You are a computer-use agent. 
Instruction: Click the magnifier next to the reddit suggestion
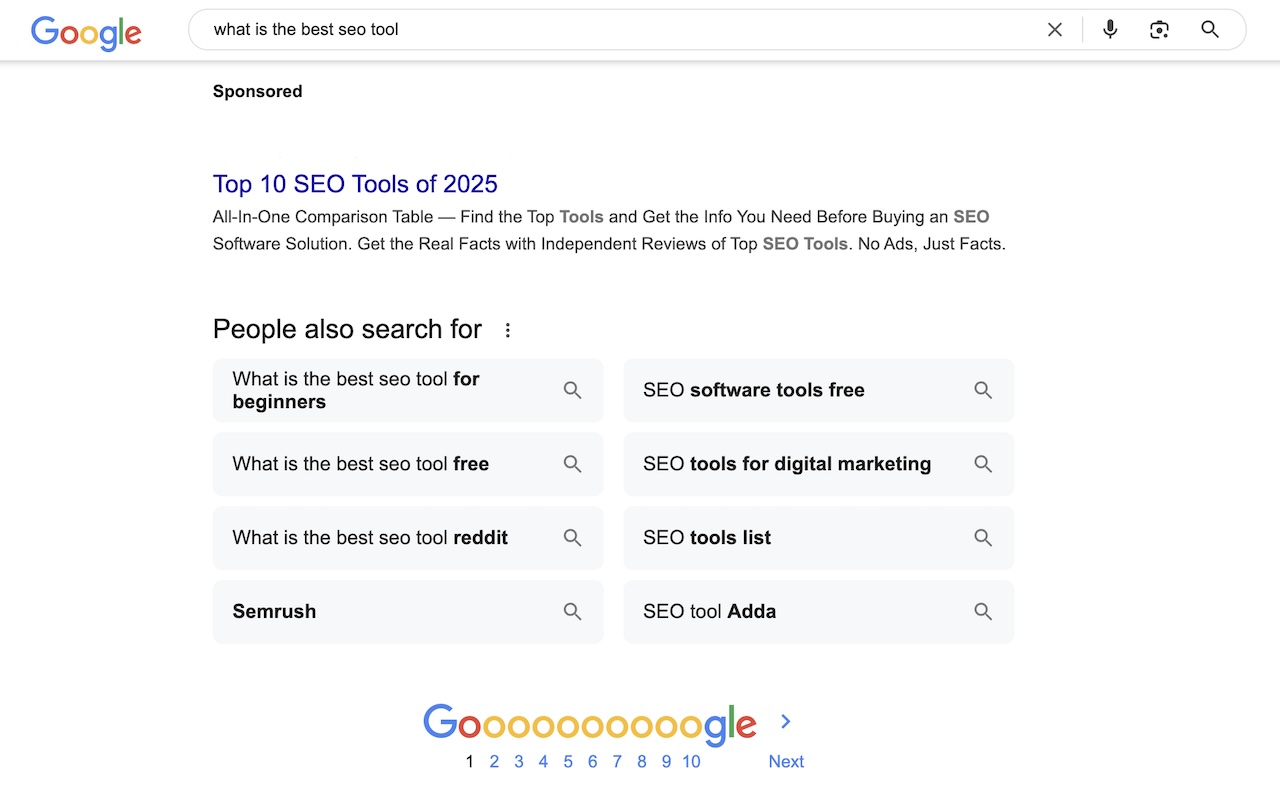572,537
